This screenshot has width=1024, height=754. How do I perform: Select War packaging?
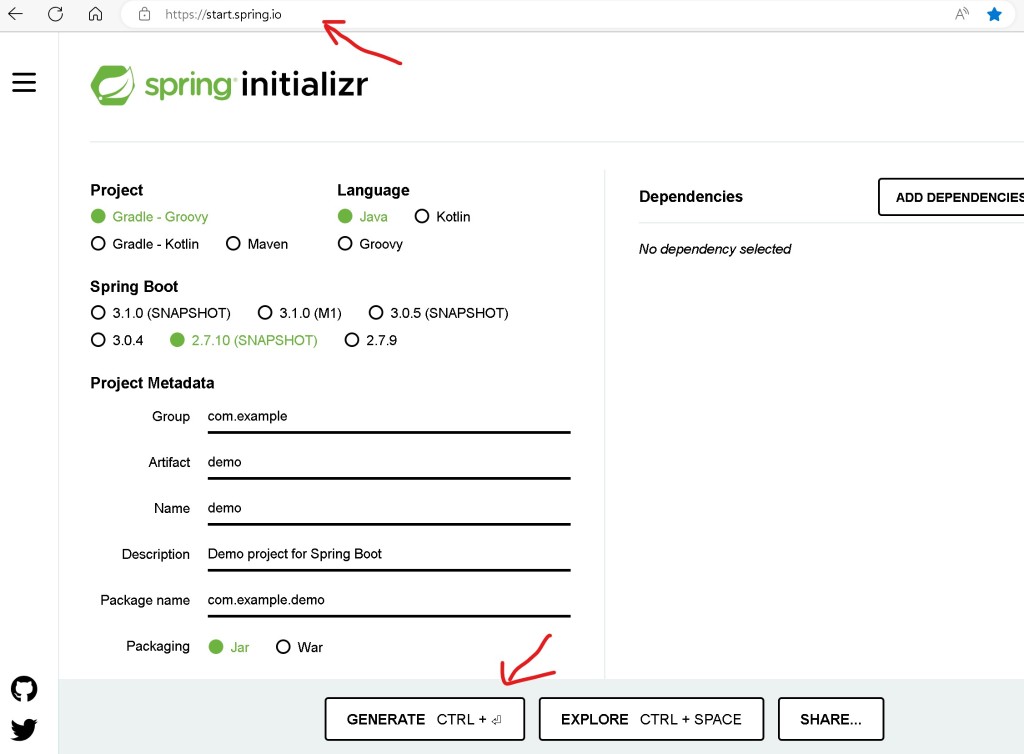coord(299,647)
